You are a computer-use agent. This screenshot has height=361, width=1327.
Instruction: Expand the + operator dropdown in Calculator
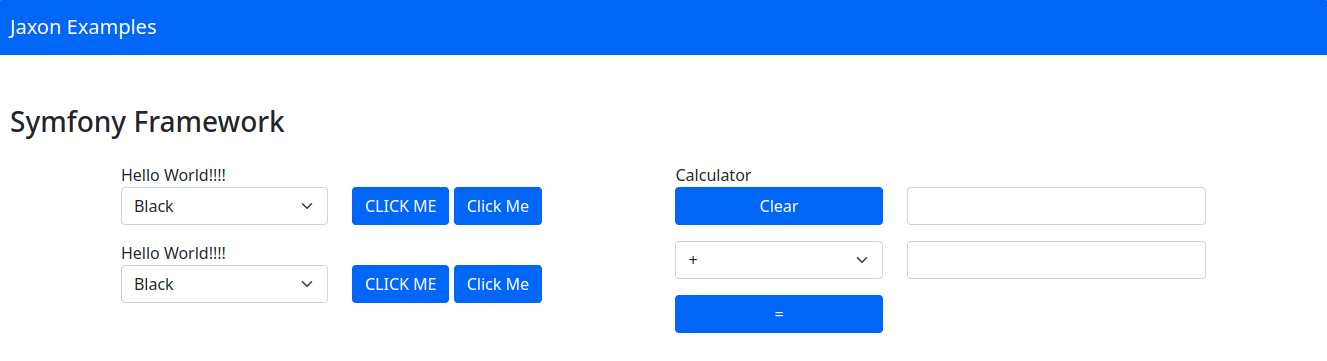779,260
